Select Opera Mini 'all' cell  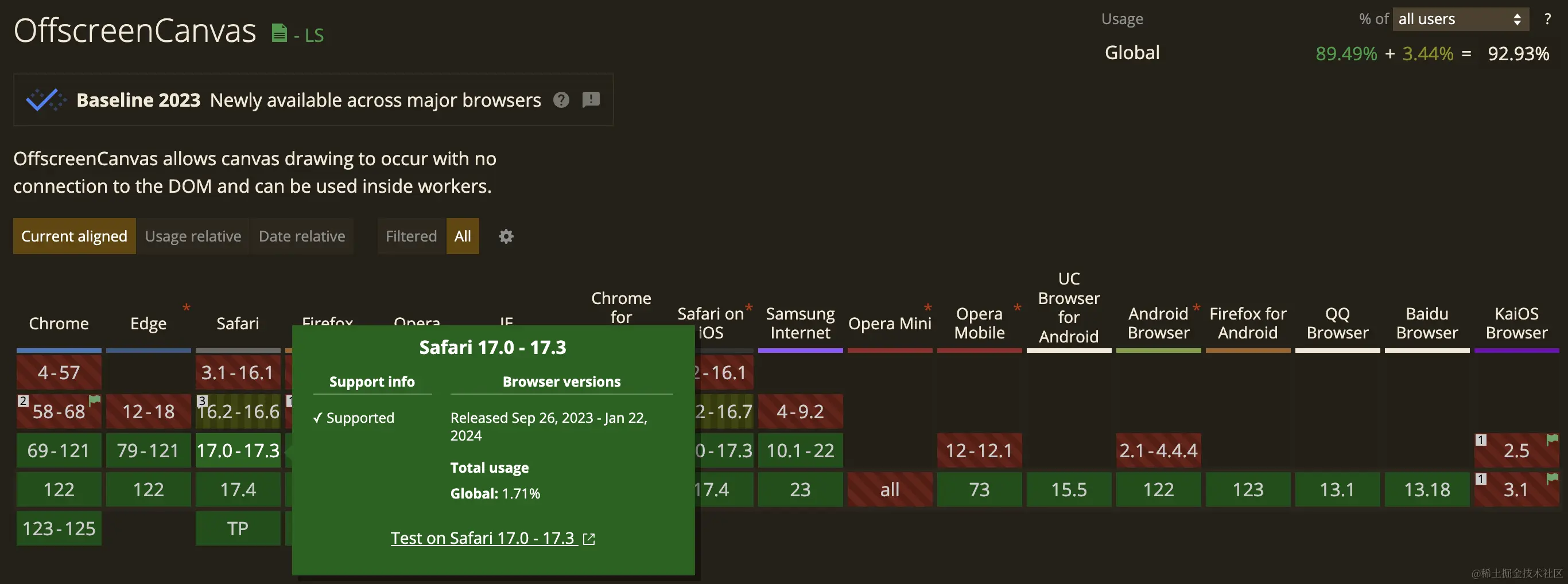coord(890,489)
